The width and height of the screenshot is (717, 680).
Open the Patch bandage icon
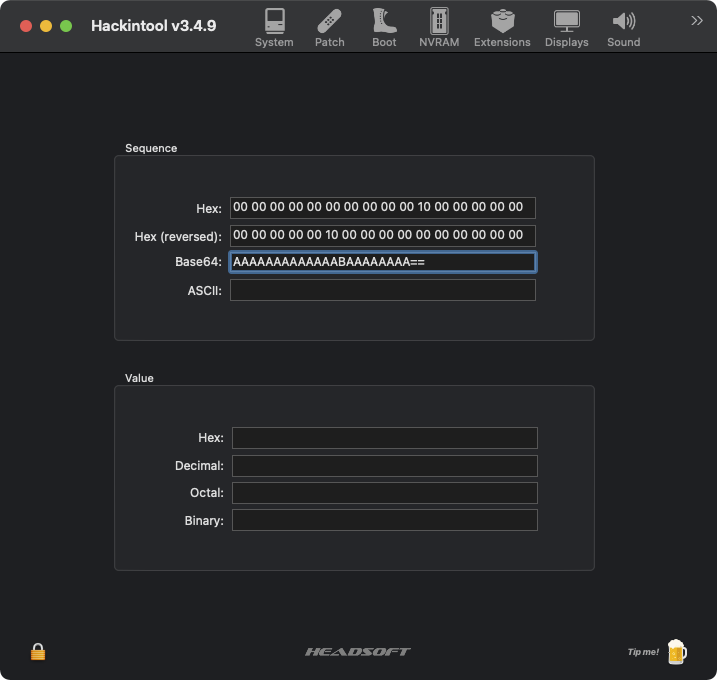[x=329, y=27]
